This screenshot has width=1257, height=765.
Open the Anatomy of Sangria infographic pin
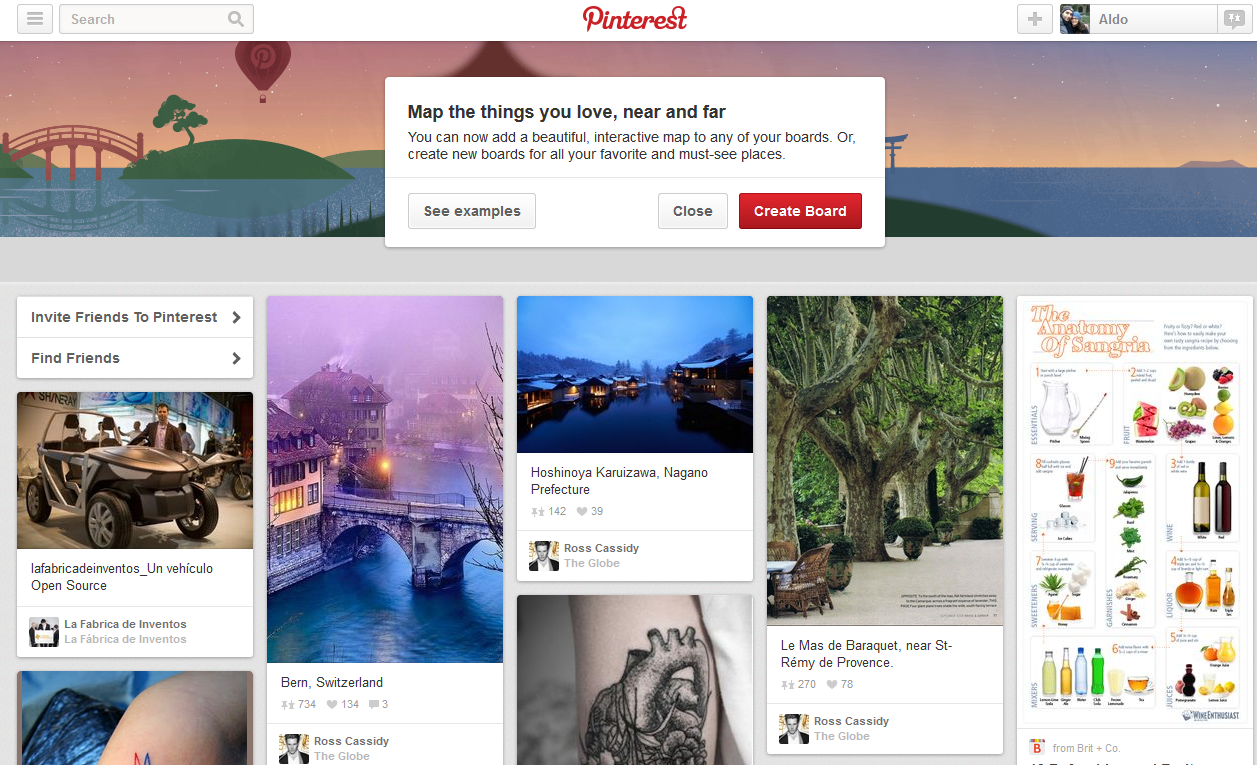[x=1135, y=513]
